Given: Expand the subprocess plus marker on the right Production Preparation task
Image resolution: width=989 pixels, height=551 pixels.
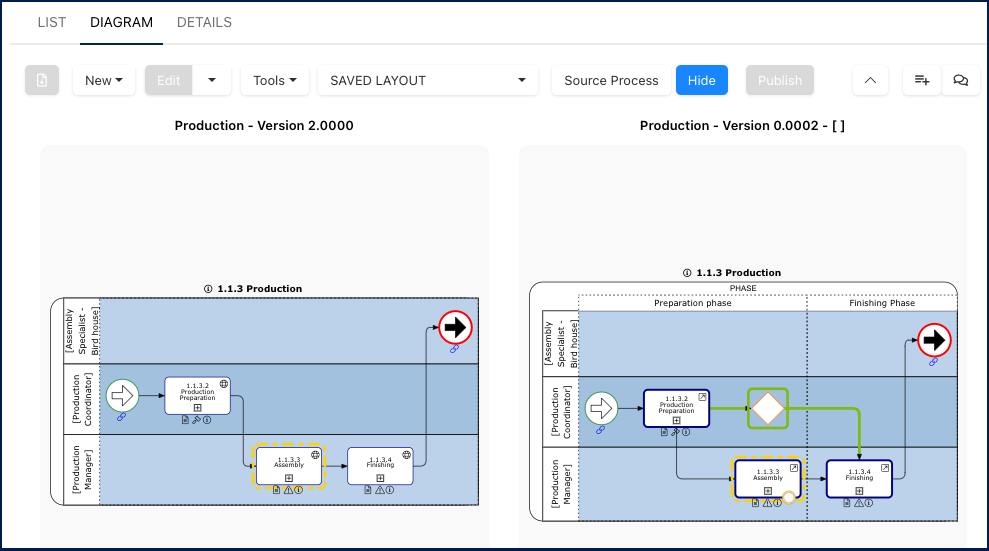Looking at the screenshot, I should (676, 420).
